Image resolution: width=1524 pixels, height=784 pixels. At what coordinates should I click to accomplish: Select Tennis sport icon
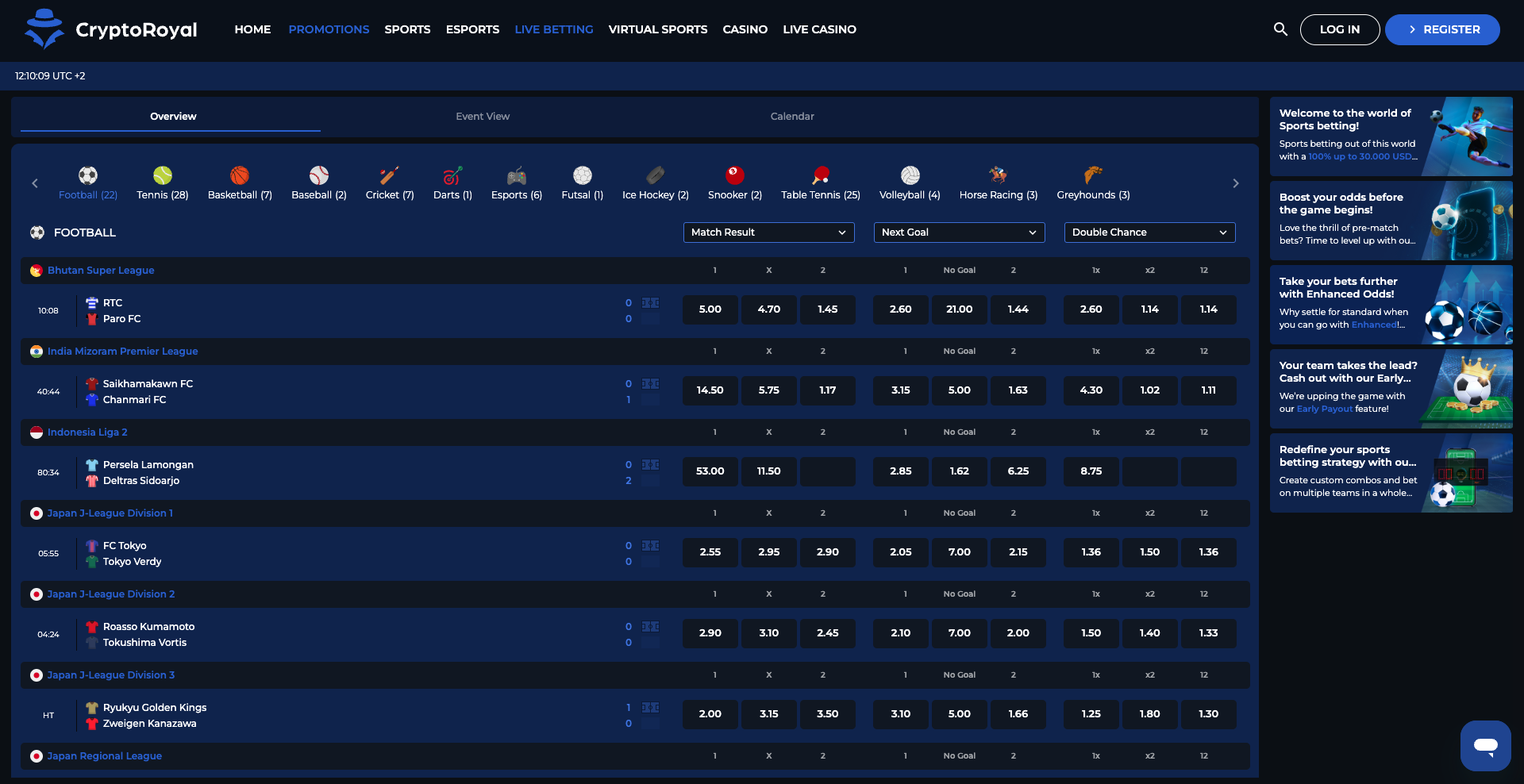163,175
